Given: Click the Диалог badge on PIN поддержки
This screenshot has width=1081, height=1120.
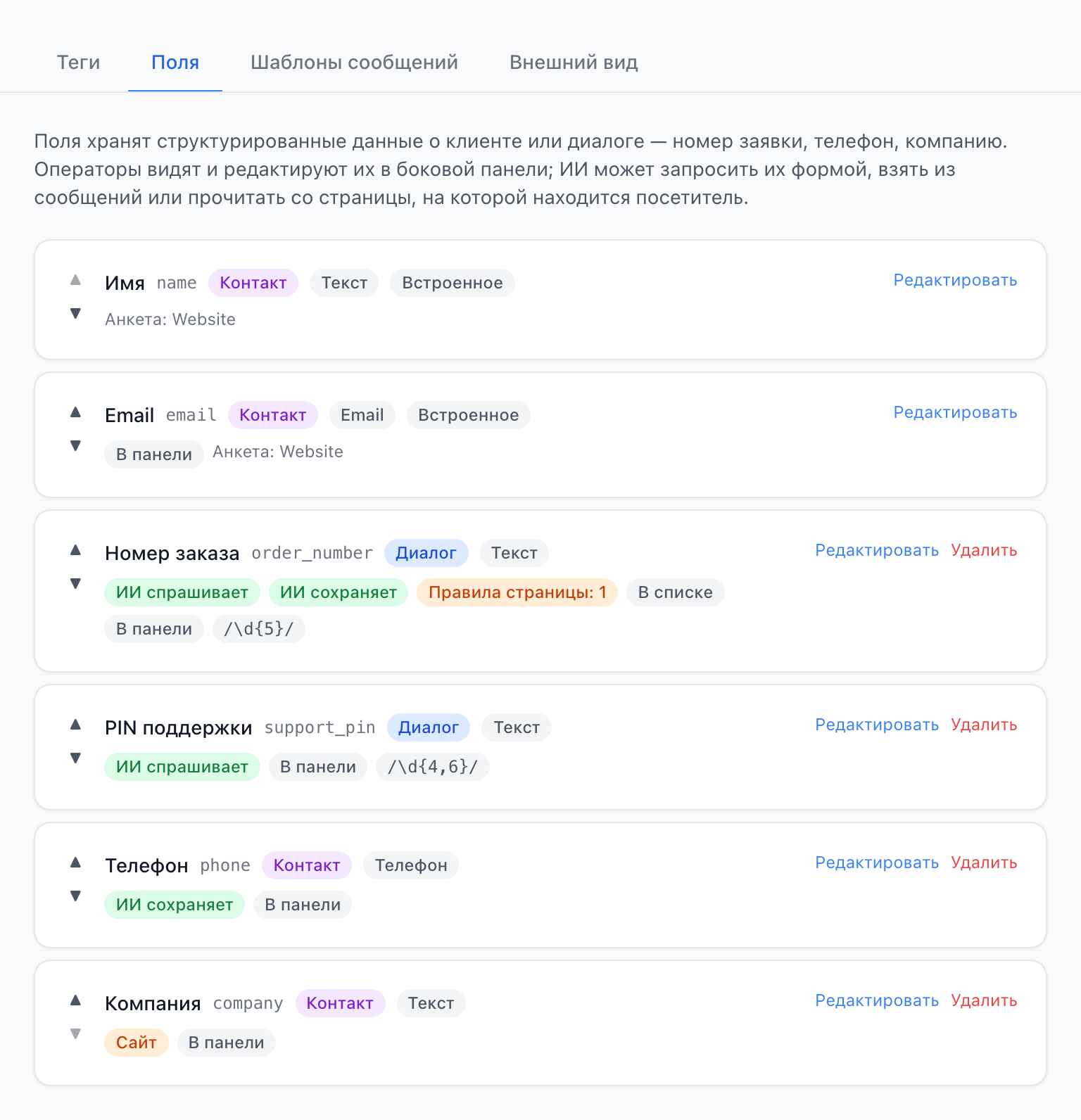Looking at the screenshot, I should (429, 727).
